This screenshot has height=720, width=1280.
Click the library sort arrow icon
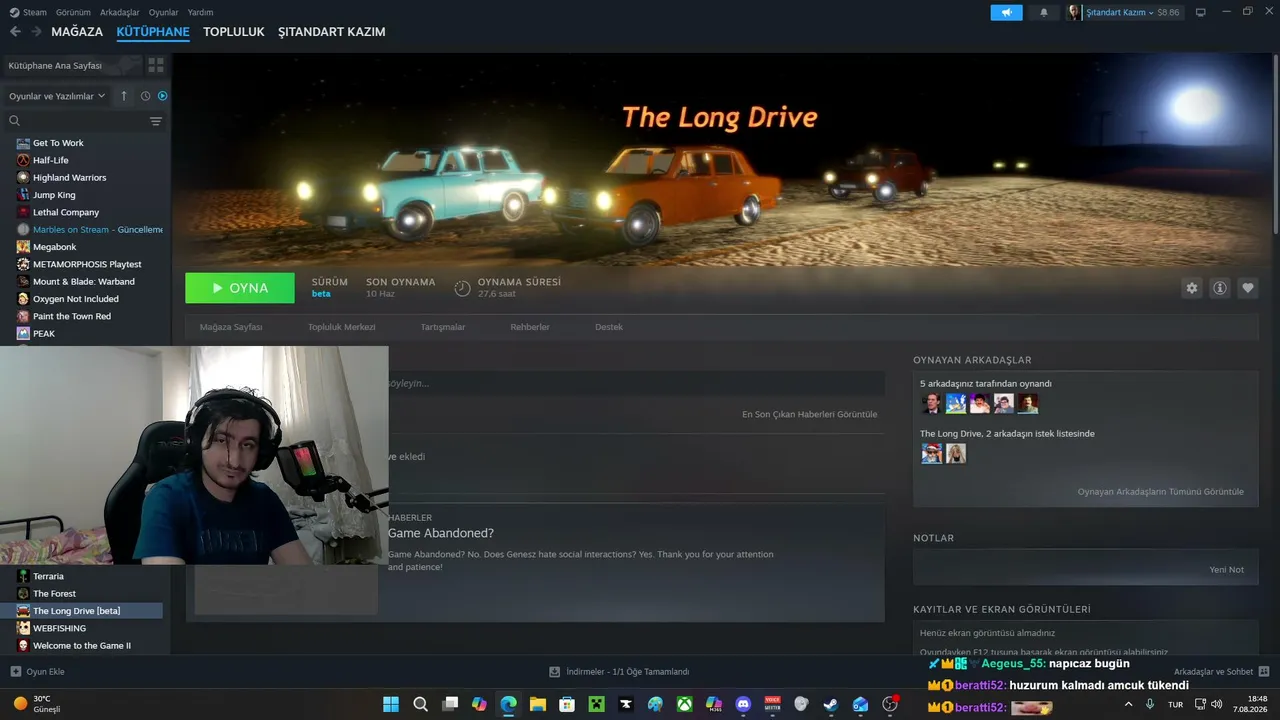coord(124,96)
